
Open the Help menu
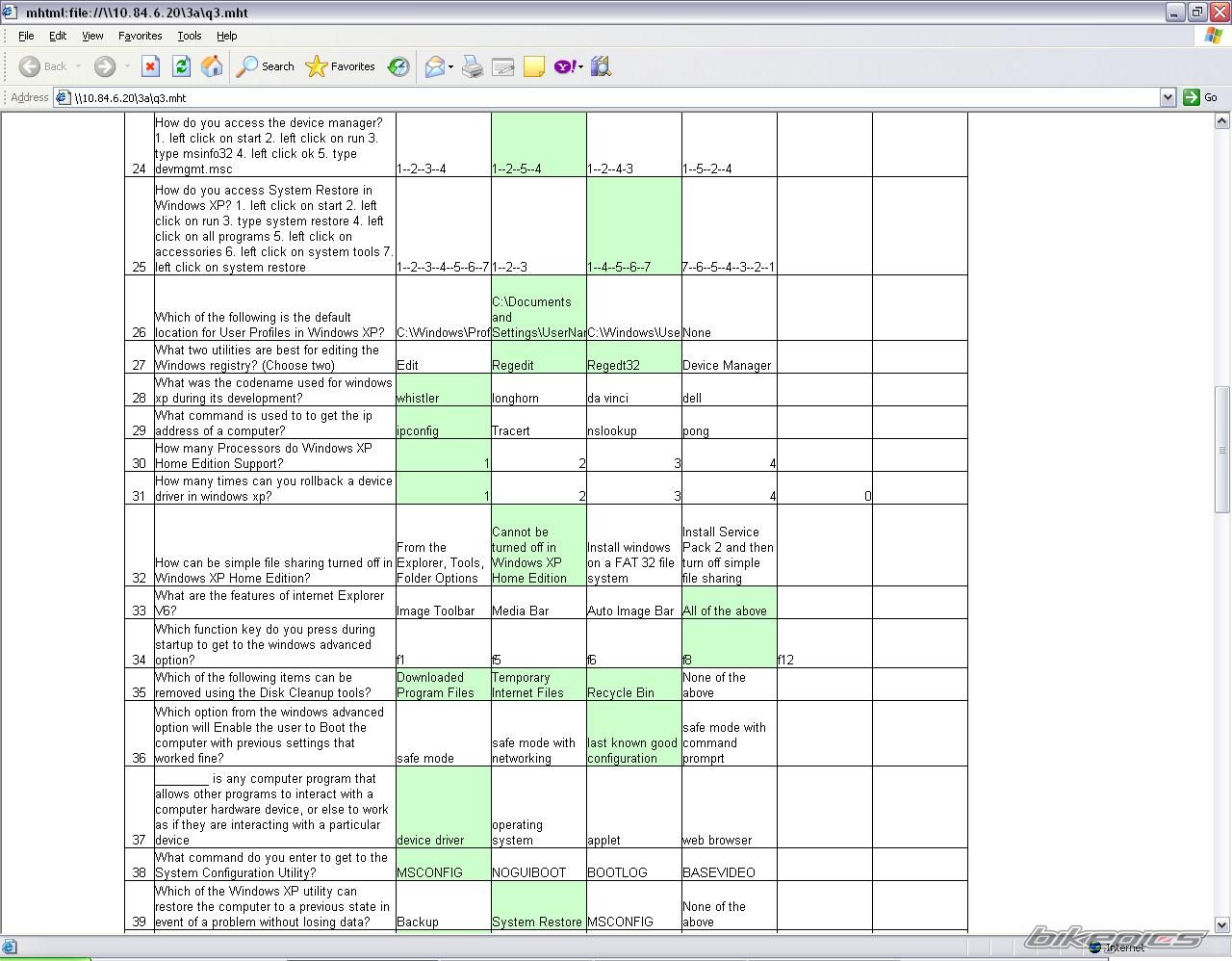point(226,36)
